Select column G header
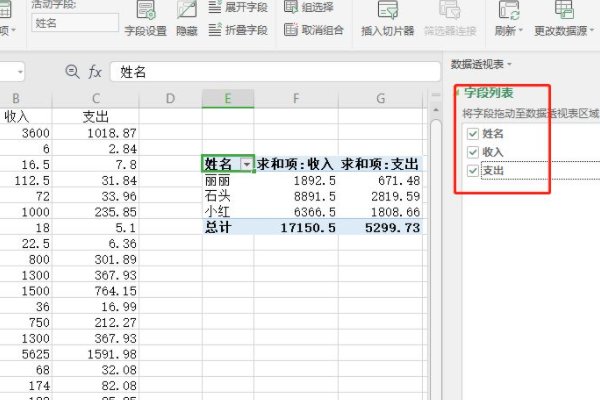The width and height of the screenshot is (600, 400). pos(380,99)
